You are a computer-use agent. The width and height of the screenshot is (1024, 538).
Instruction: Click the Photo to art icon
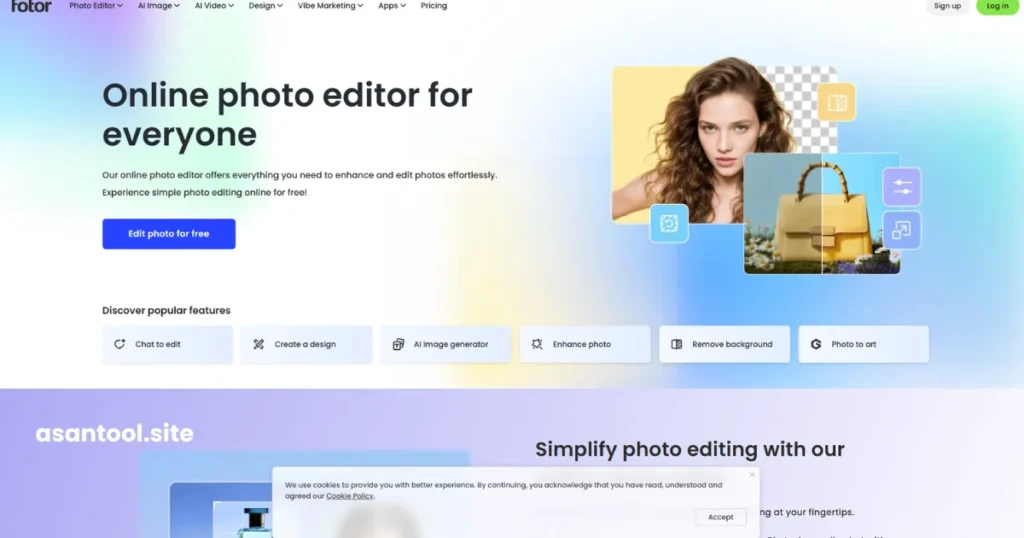click(816, 344)
